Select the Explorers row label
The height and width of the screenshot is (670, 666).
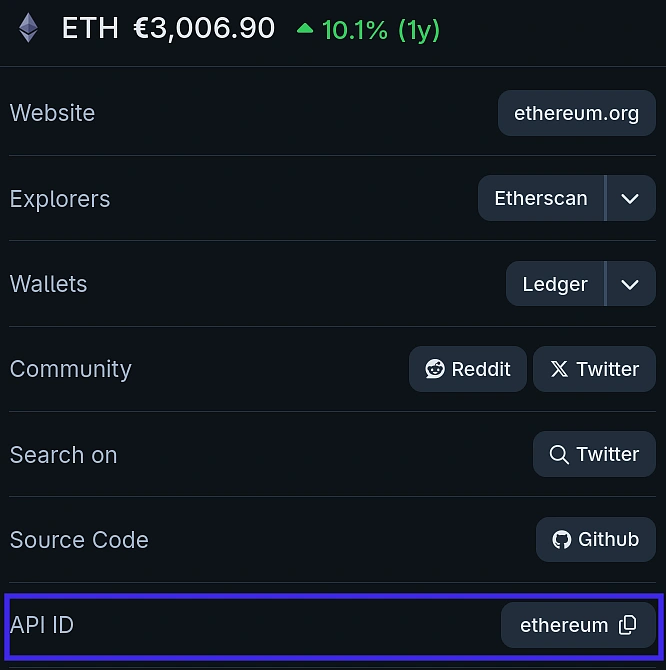click(x=60, y=198)
